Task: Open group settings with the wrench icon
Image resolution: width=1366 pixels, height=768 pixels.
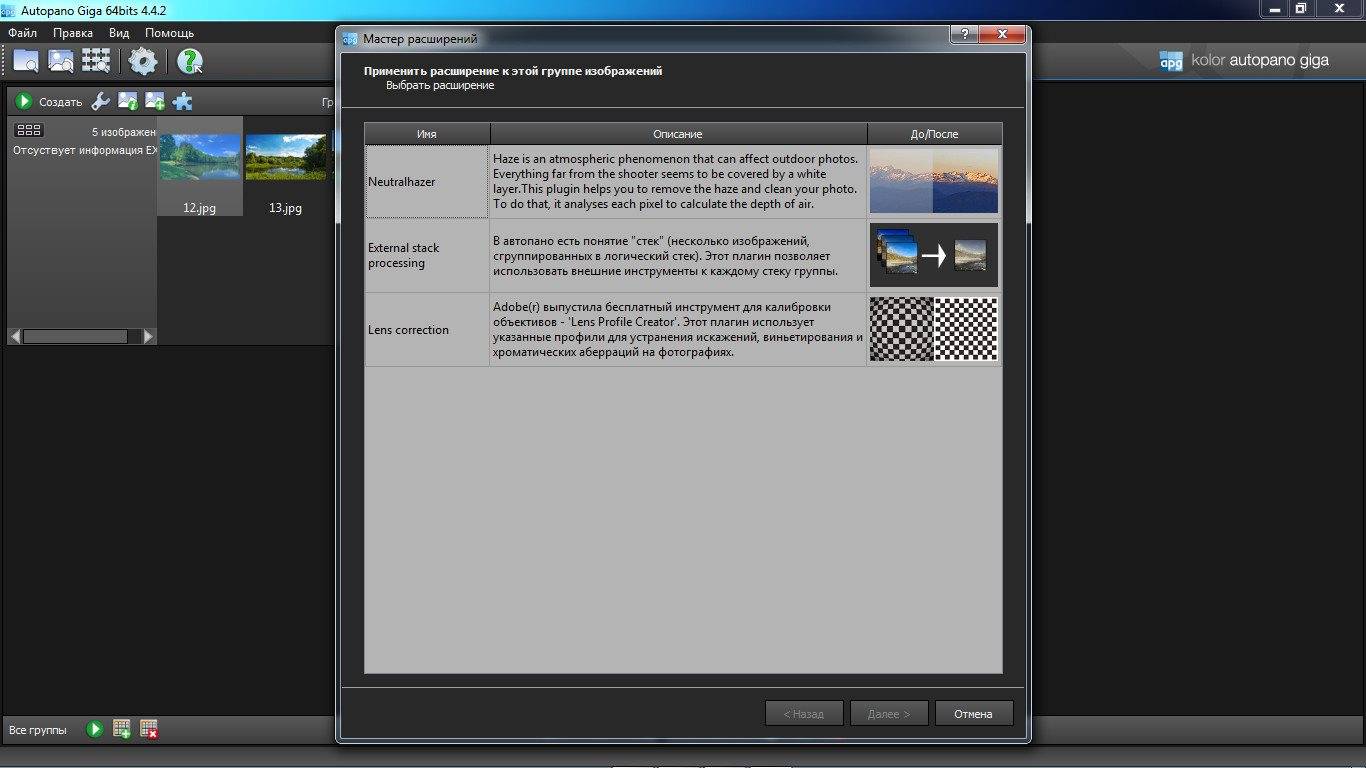Action: click(100, 101)
